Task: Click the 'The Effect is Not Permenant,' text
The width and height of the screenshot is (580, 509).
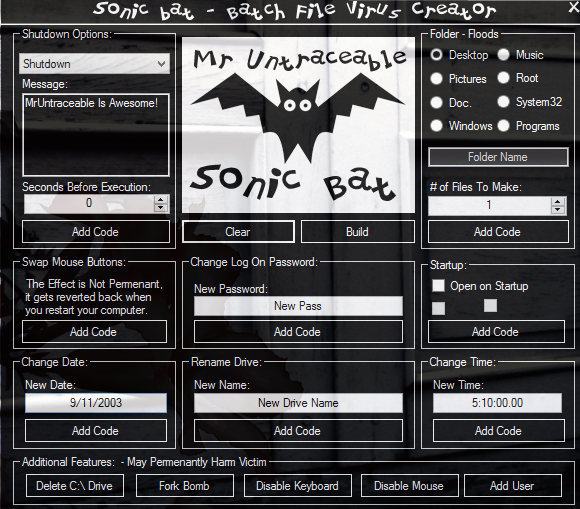Action: (x=94, y=284)
